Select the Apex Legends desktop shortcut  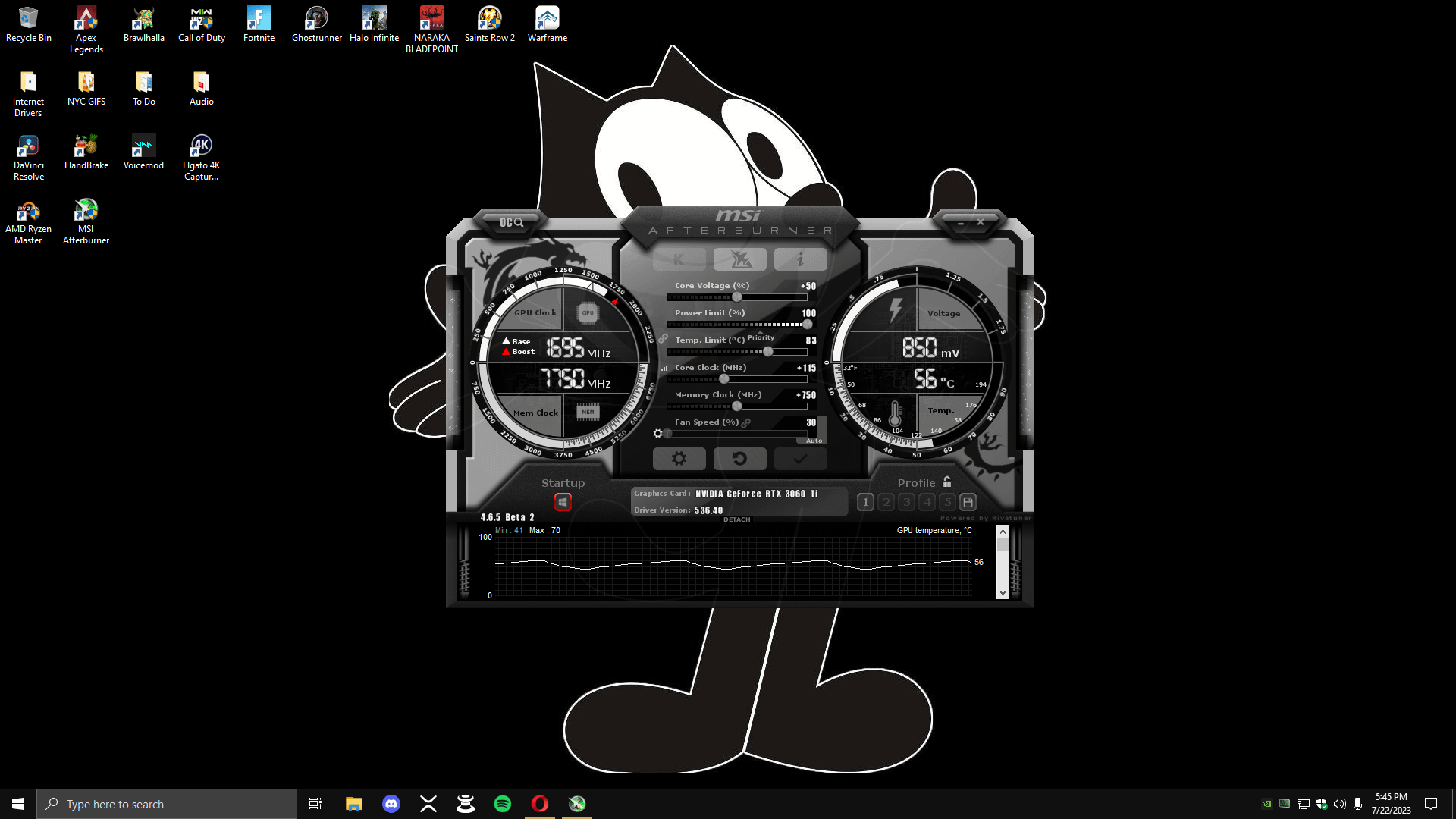(x=86, y=30)
